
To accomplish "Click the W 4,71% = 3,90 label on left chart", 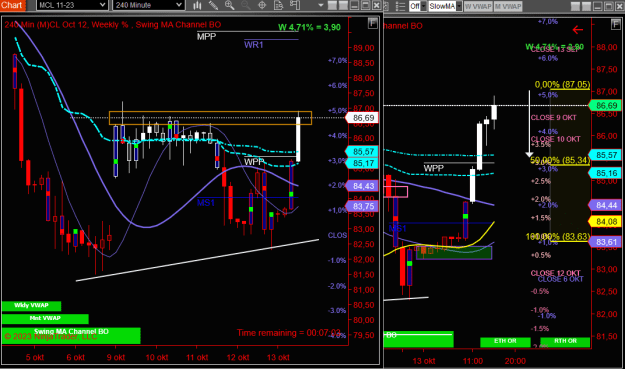I will tap(309, 27).
